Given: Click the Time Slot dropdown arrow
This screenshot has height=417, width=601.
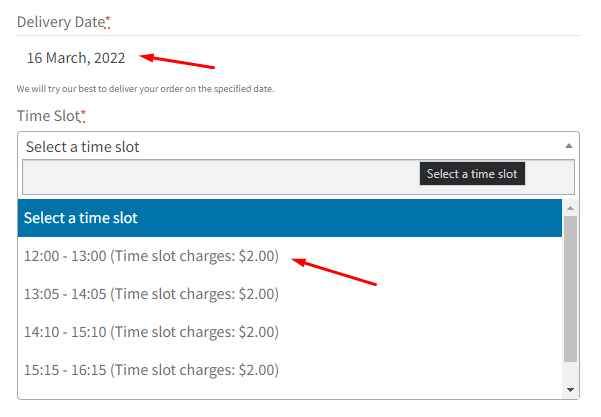Looking at the screenshot, I should pos(569,146).
